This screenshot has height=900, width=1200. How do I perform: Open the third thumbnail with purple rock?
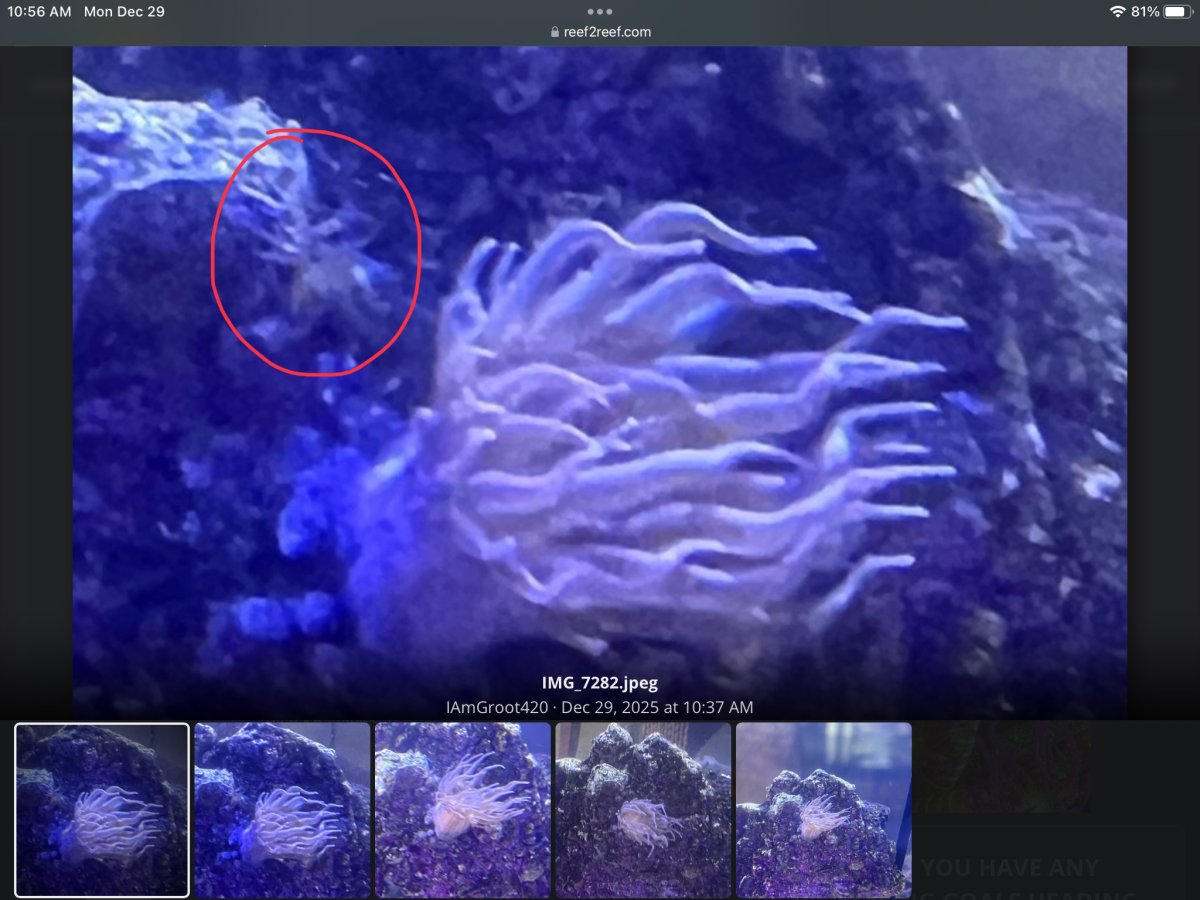coord(462,810)
